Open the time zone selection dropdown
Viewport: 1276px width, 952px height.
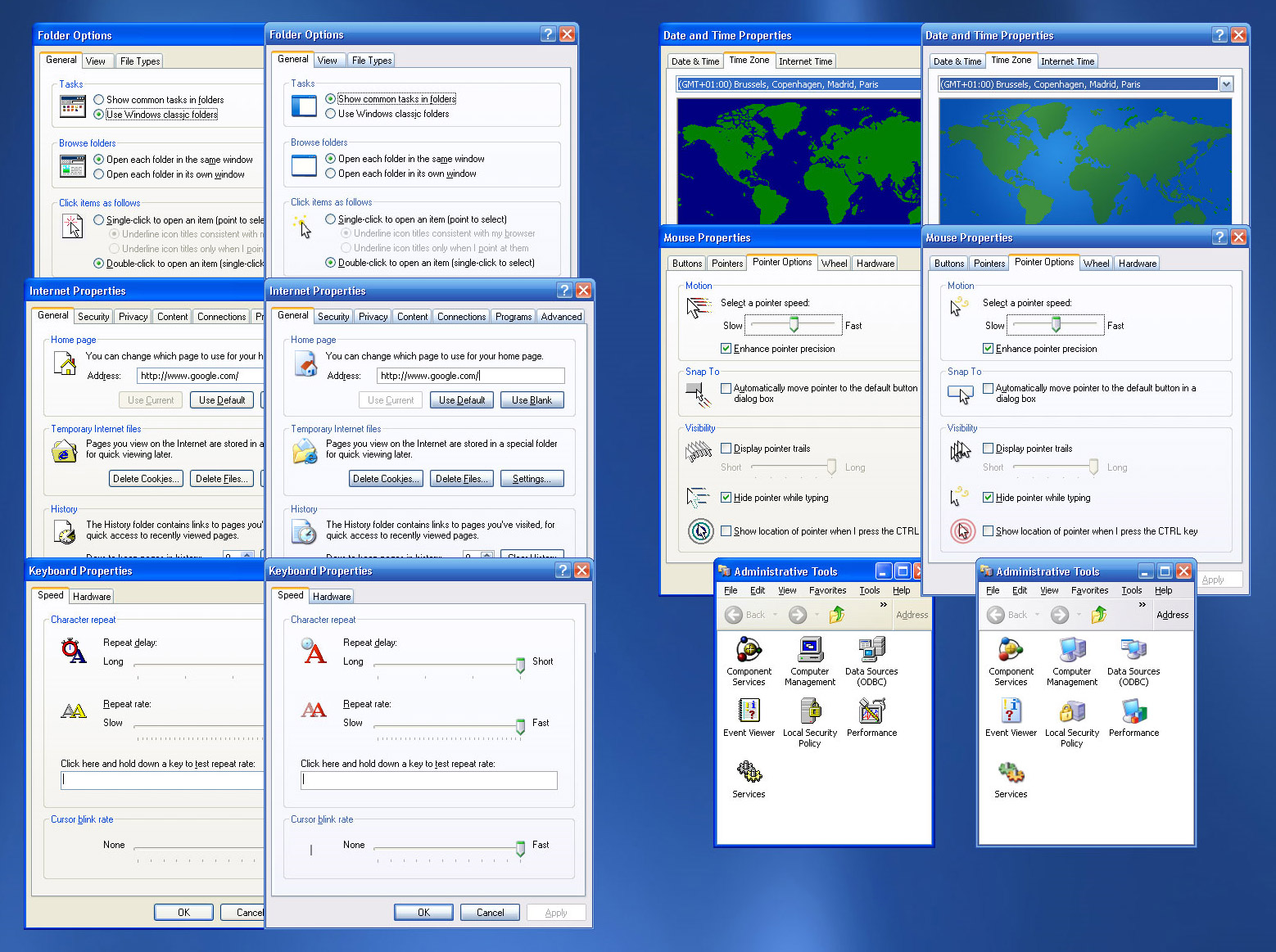(x=1227, y=83)
